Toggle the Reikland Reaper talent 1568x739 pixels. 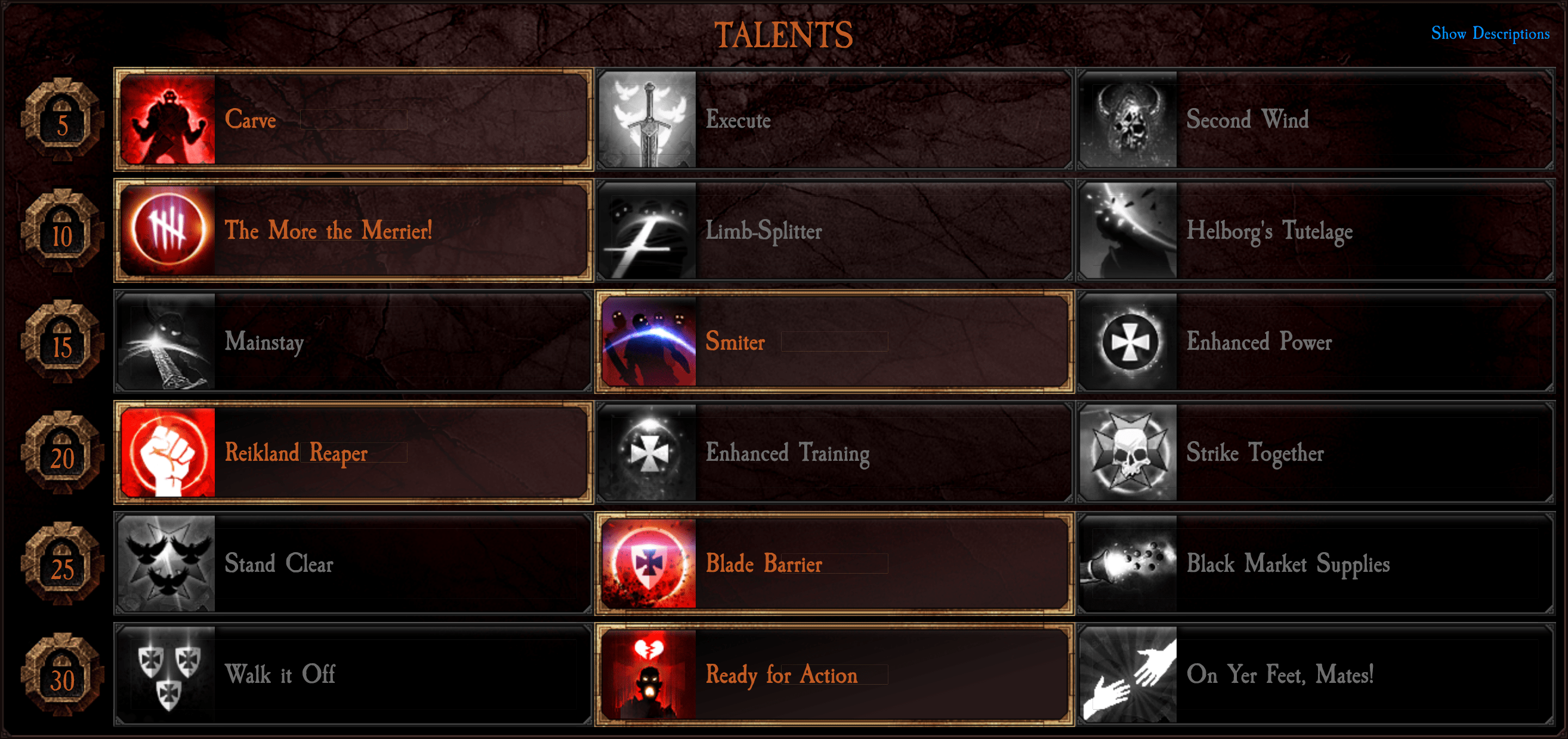click(354, 452)
